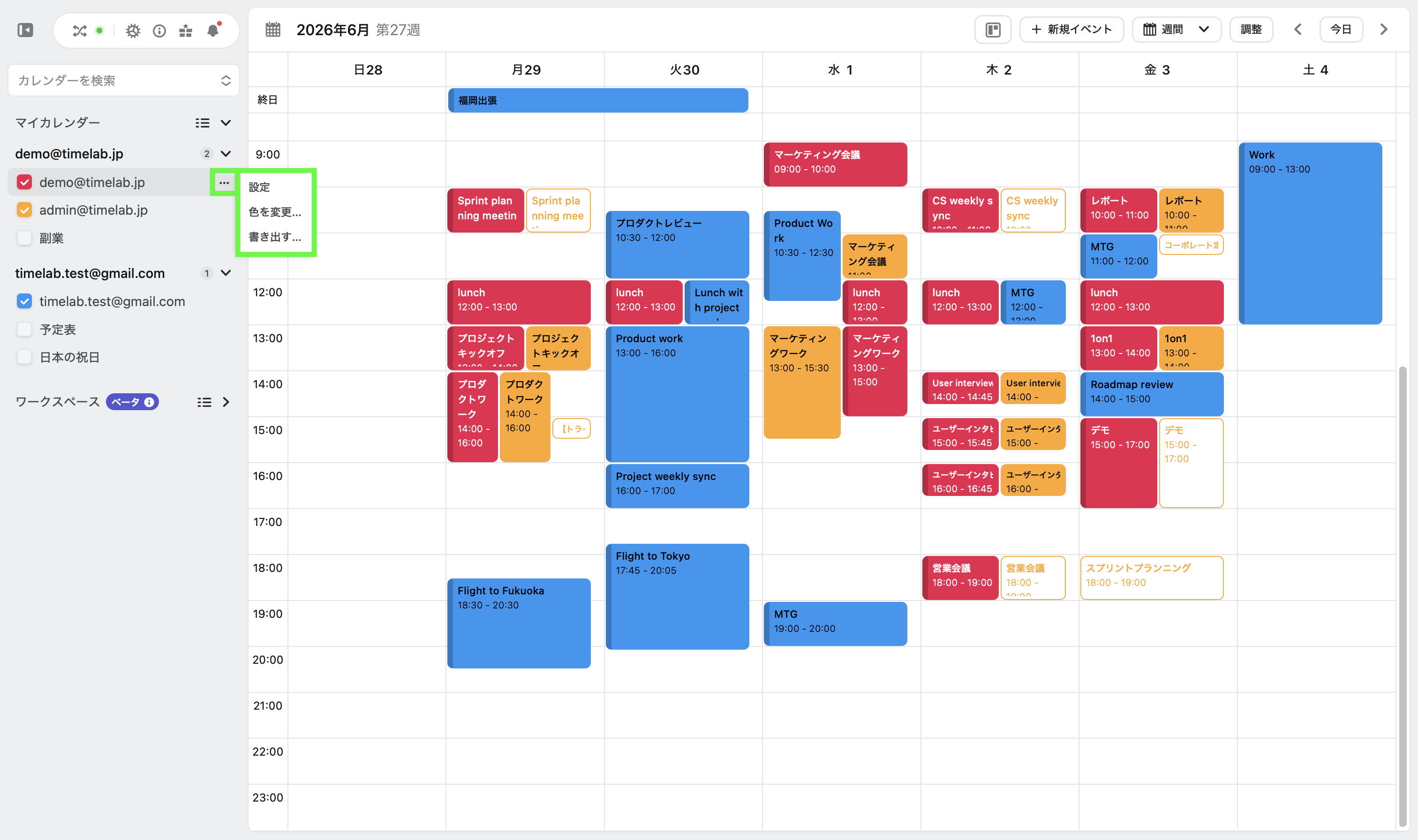Click the three-dots icon for demo@timelab.jp

224,182
